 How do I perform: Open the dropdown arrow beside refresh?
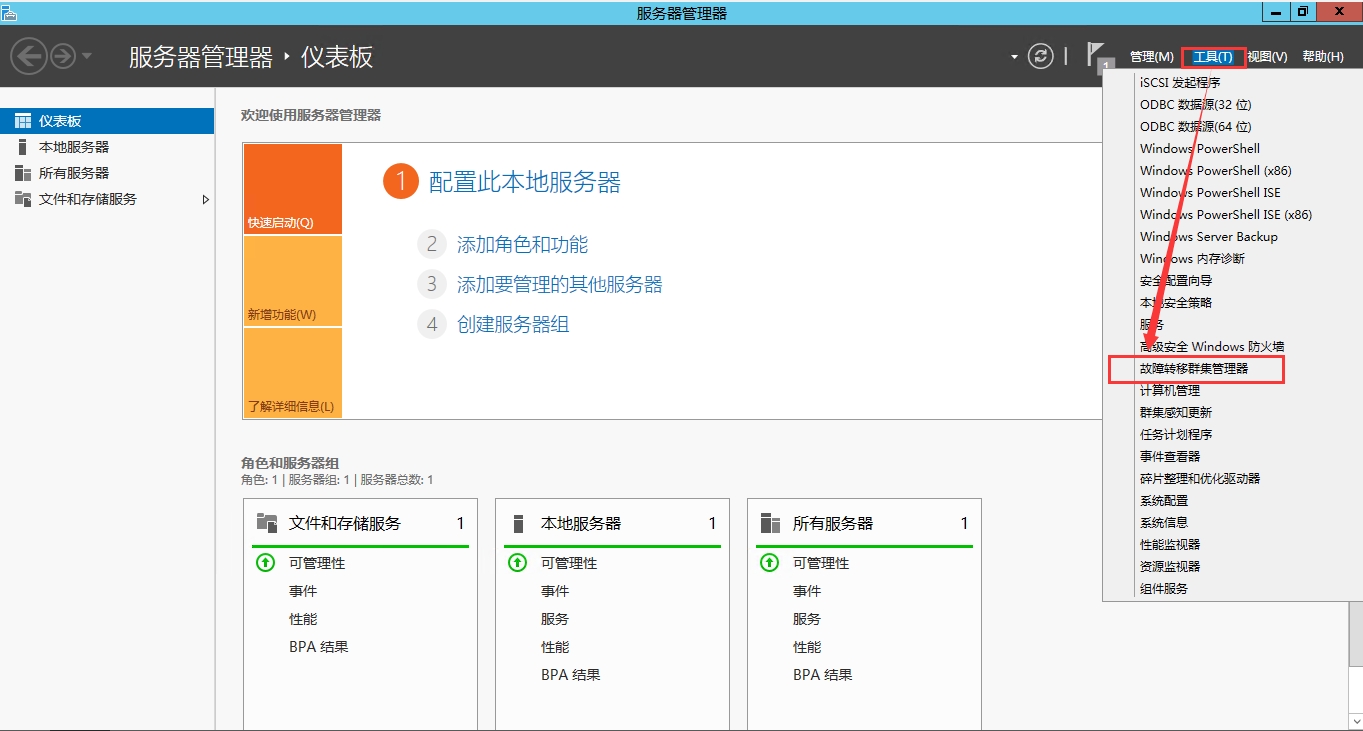(x=1013, y=56)
